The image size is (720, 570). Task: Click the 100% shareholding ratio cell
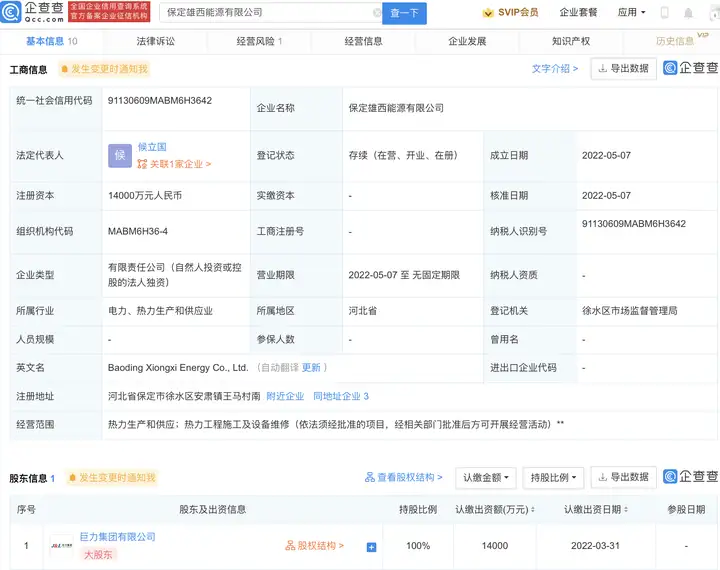pyautogui.click(x=418, y=546)
